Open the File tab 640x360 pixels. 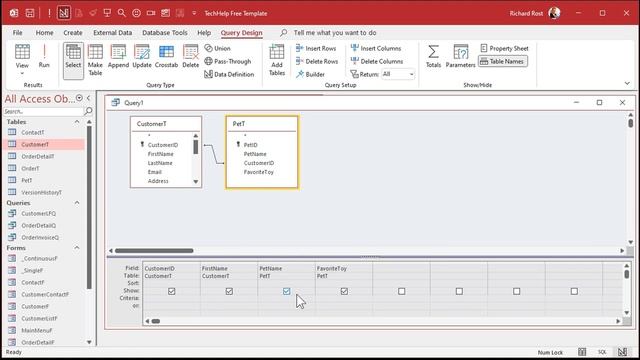tap(18, 33)
